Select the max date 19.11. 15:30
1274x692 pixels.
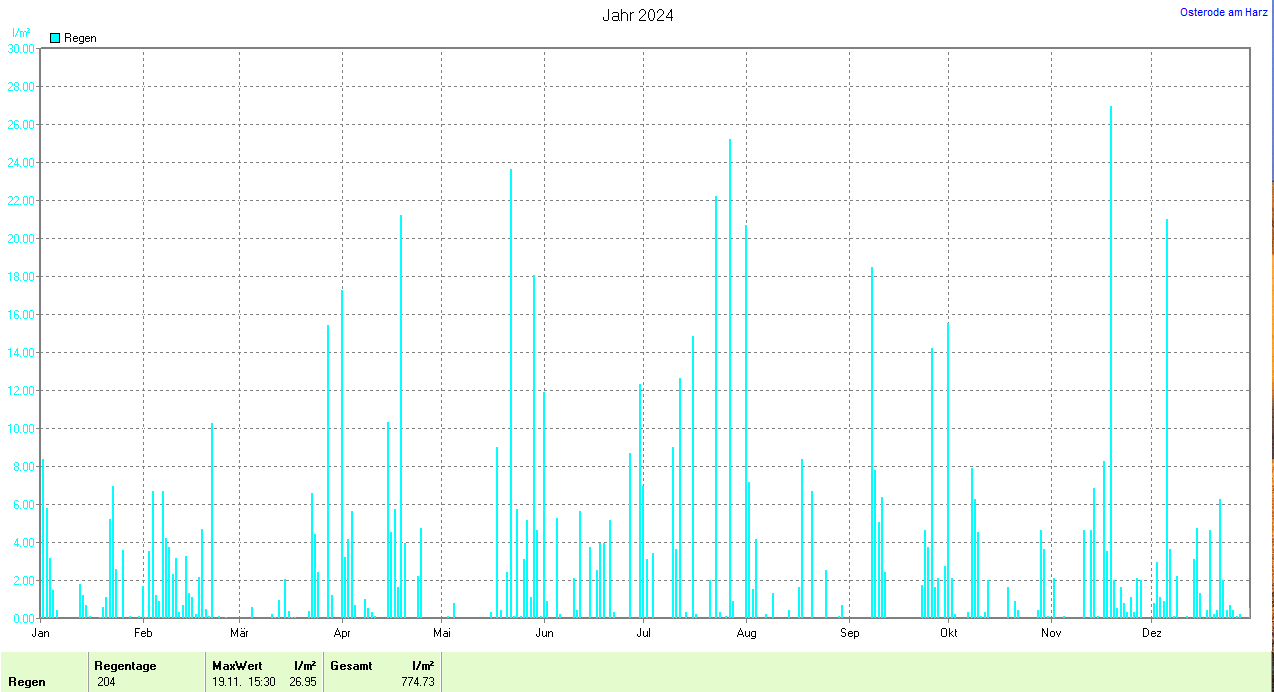click(x=244, y=681)
